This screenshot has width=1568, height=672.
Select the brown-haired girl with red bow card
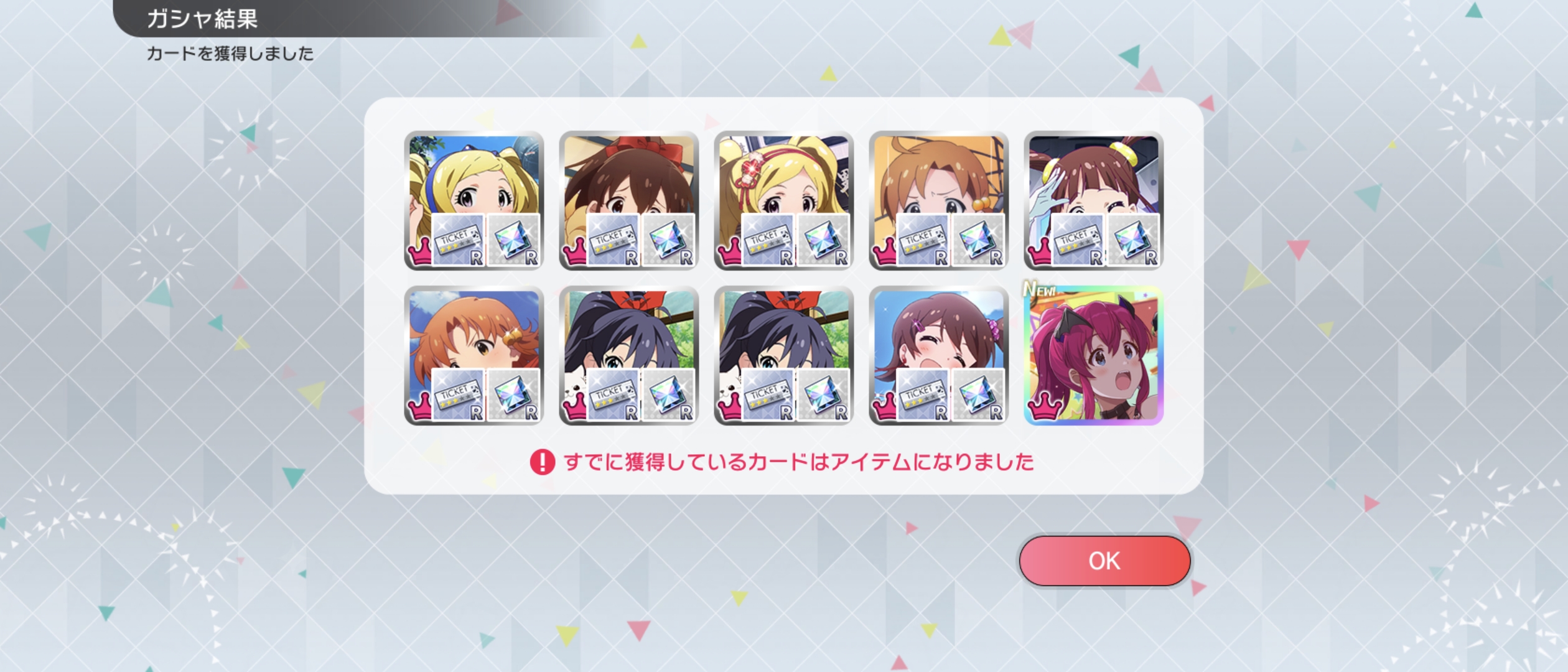628,200
